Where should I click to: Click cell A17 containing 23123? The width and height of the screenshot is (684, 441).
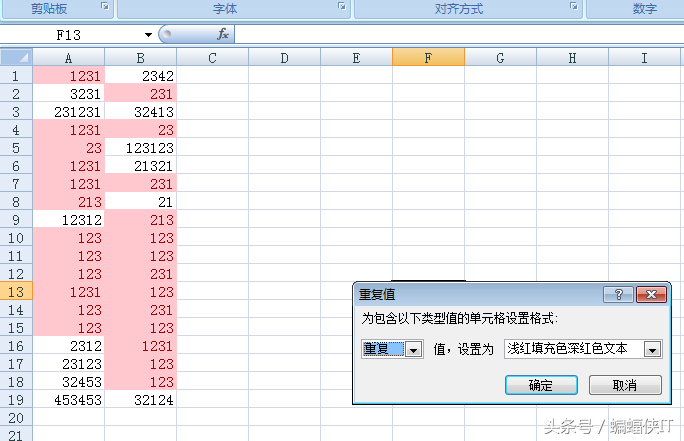[68, 363]
